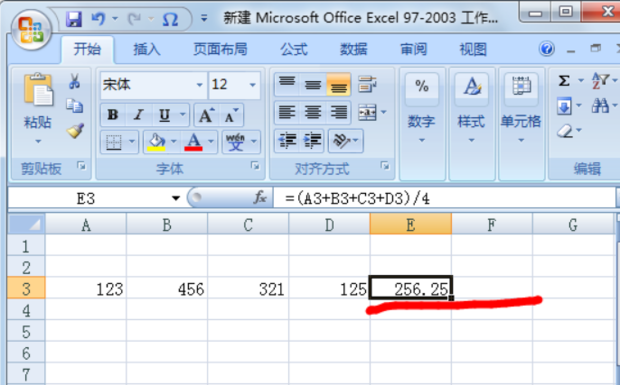The image size is (620, 385).
Task: Click the Select All corner button
Action: (26, 224)
